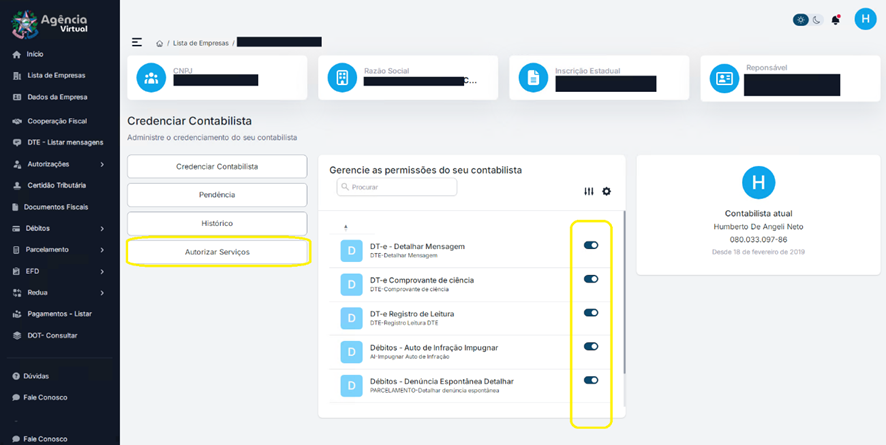This screenshot has width=886, height=445.
Task: Open the notifications bell icon
Action: click(836, 20)
